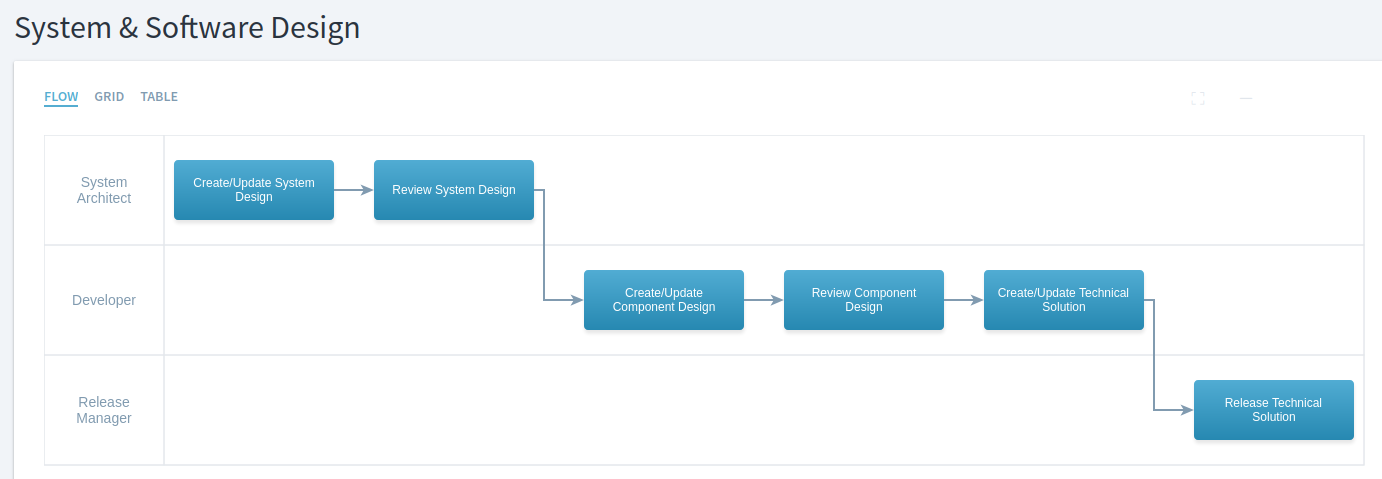Screen dimensions: 1382x479
Task: Open the Review System Design step
Action: pyautogui.click(x=454, y=190)
